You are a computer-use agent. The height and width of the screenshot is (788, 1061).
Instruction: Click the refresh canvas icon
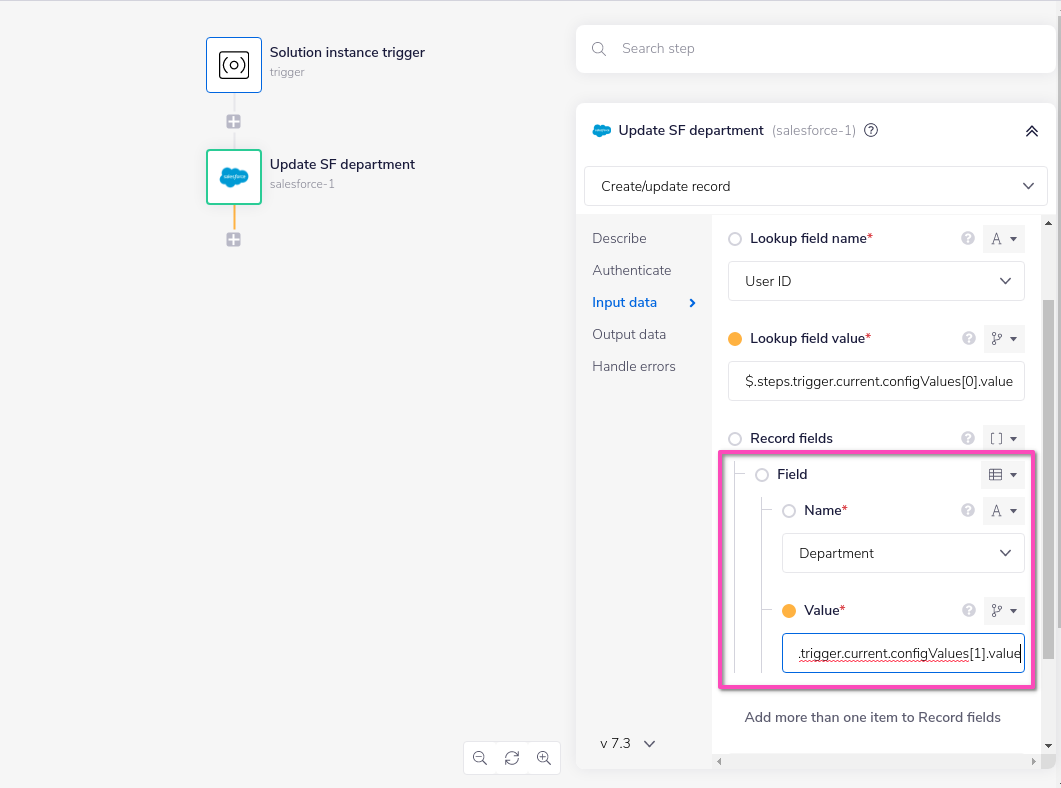pyautogui.click(x=512, y=758)
